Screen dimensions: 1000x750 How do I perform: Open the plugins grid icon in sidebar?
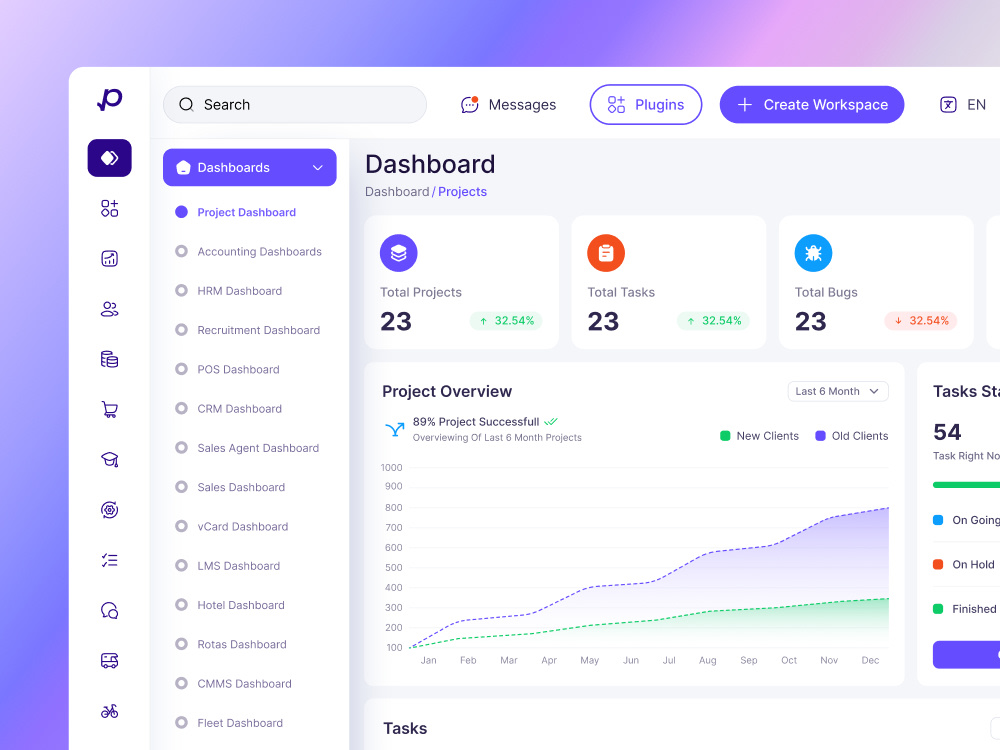pos(110,209)
